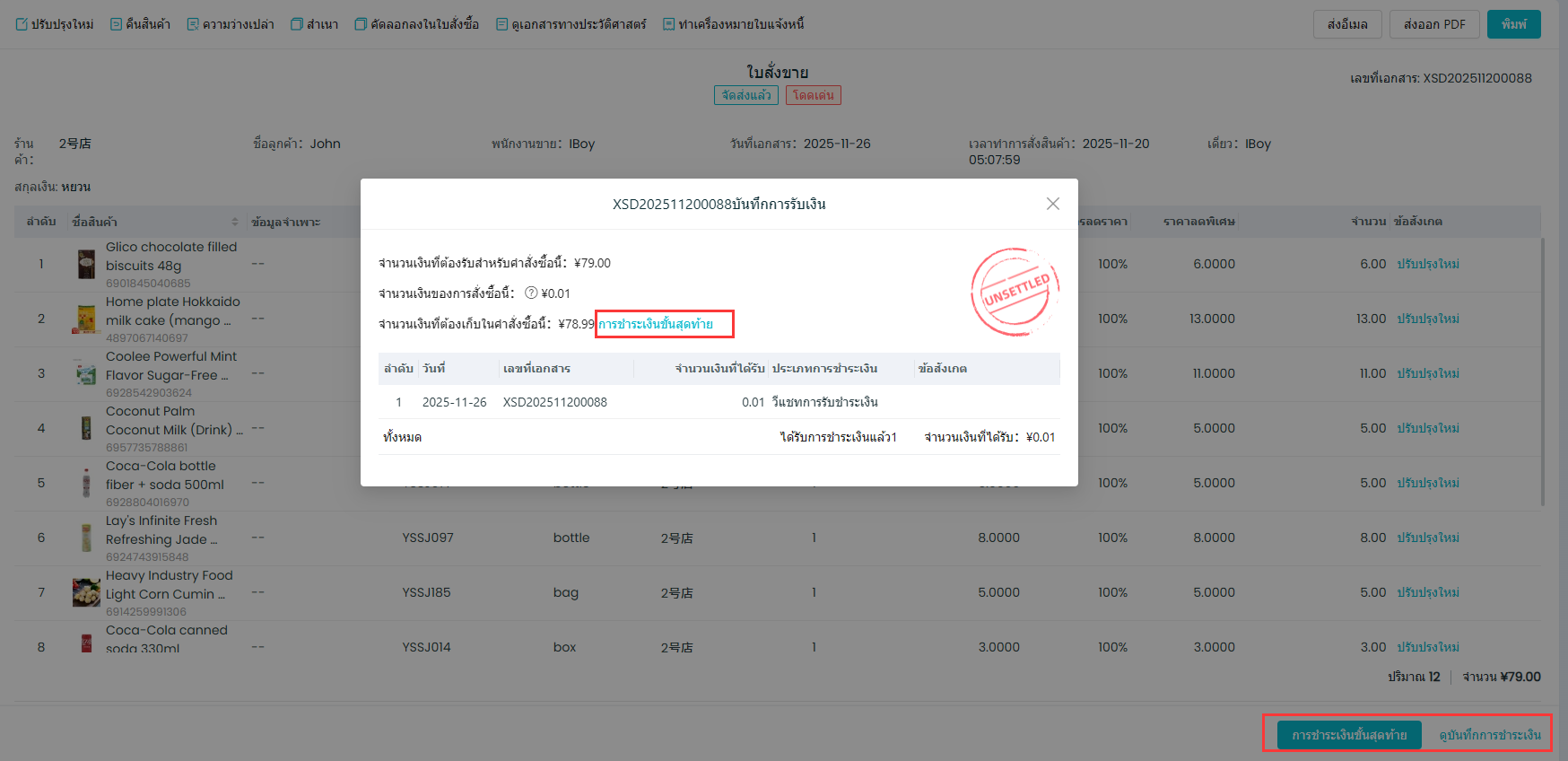
Task: Click ทำเครื่องหมายใบแจ้งหนี้ toolbar item
Action: 668,24
